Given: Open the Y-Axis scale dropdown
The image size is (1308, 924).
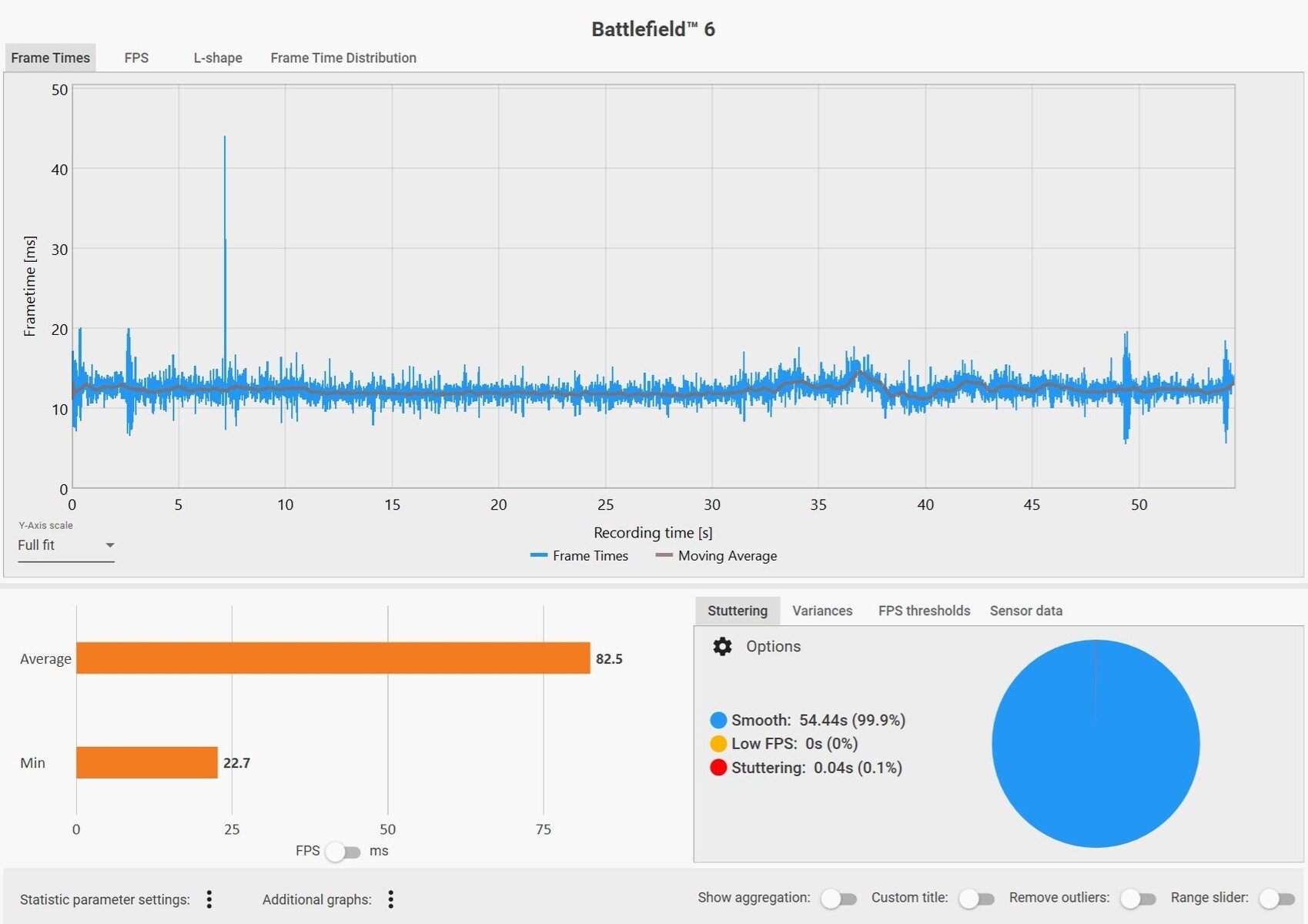Looking at the screenshot, I should point(66,545).
